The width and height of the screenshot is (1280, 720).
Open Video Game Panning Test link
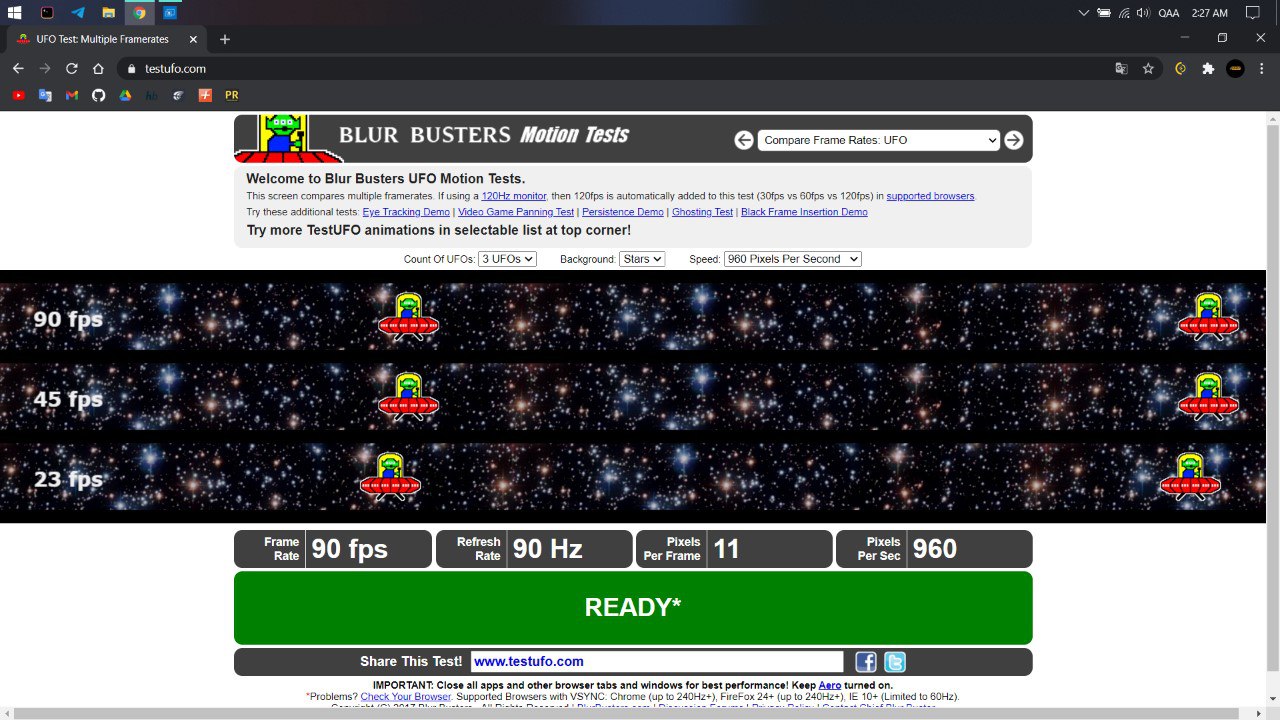[x=516, y=212]
